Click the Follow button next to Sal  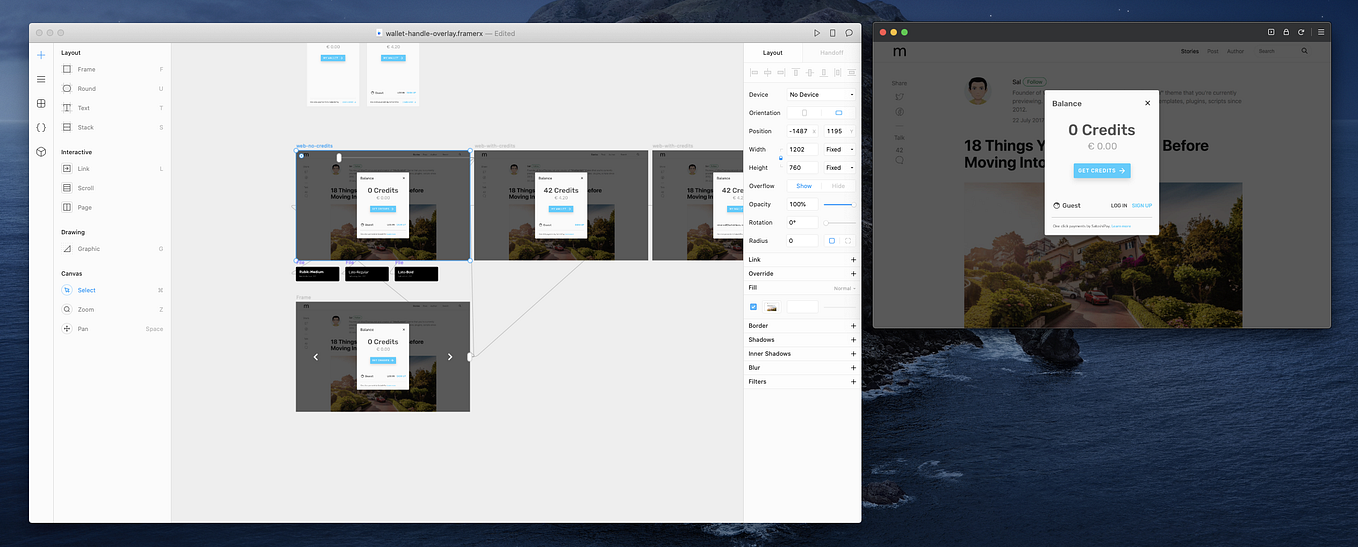coord(1034,82)
